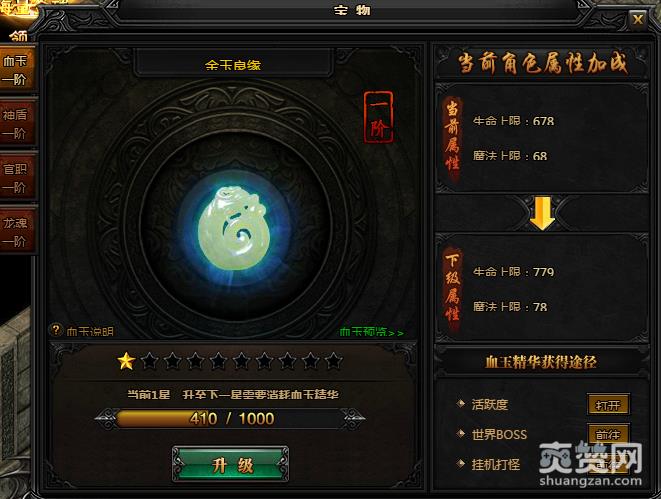Click the 血玉说明 help text link
661x499 pixels.
pyautogui.click(x=90, y=332)
